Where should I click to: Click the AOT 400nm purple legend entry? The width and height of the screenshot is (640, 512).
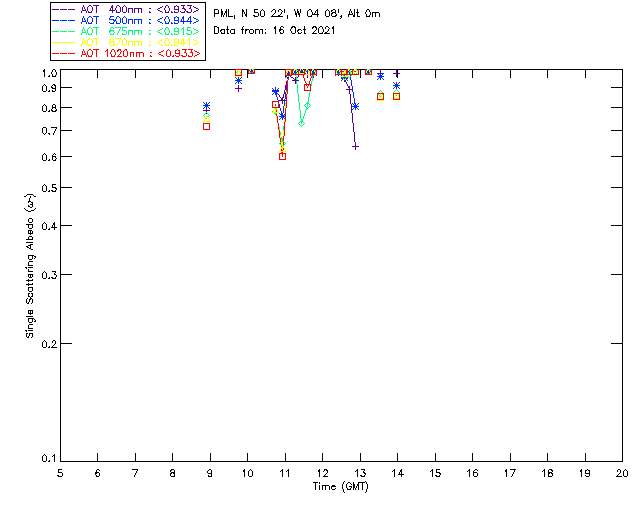point(126,9)
